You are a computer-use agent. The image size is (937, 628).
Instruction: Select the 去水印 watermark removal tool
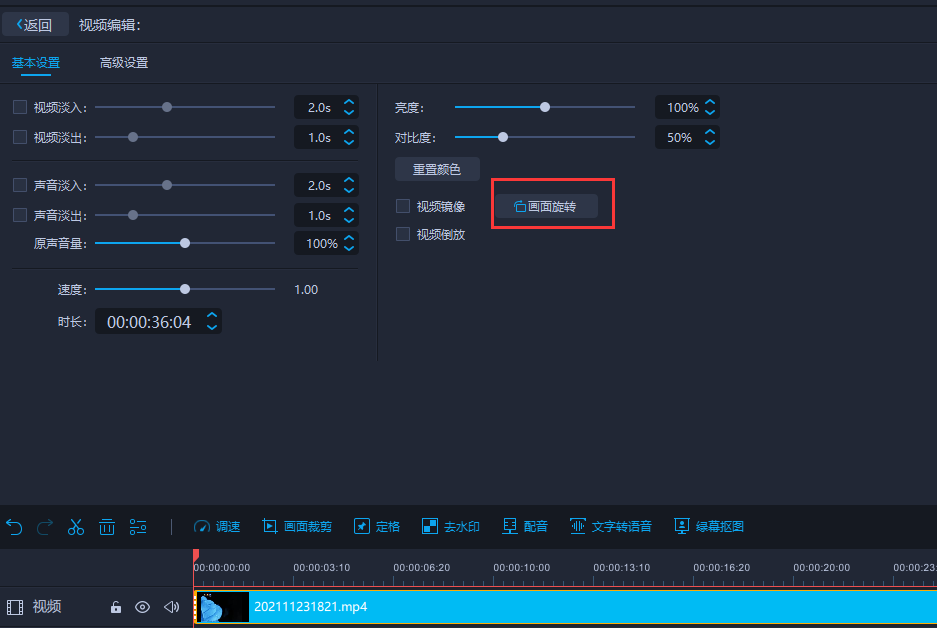click(450, 526)
